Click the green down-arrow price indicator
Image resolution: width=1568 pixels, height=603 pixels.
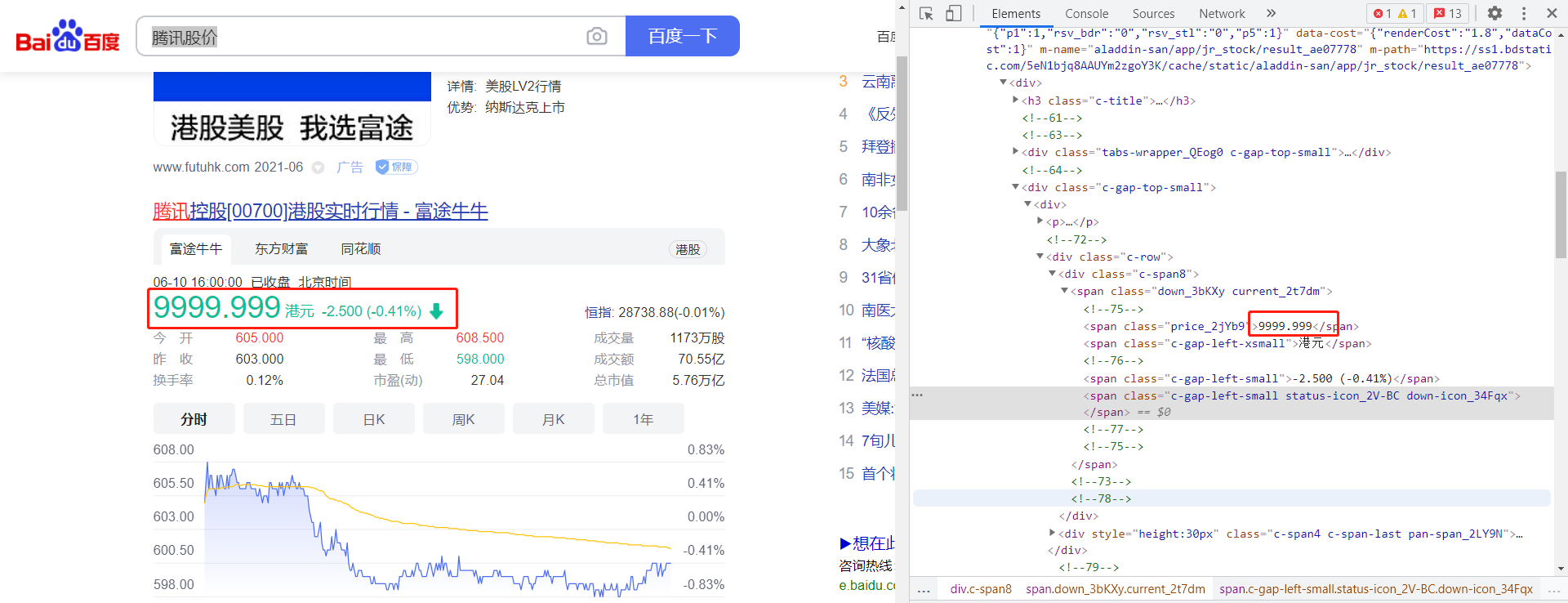(x=436, y=310)
